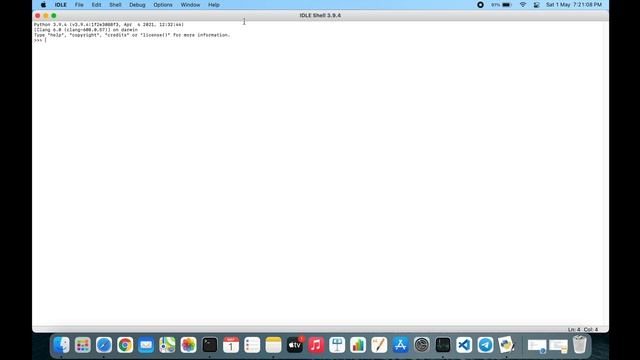
Task: Minimize the IDLE Shell window
Action: pos(46,16)
